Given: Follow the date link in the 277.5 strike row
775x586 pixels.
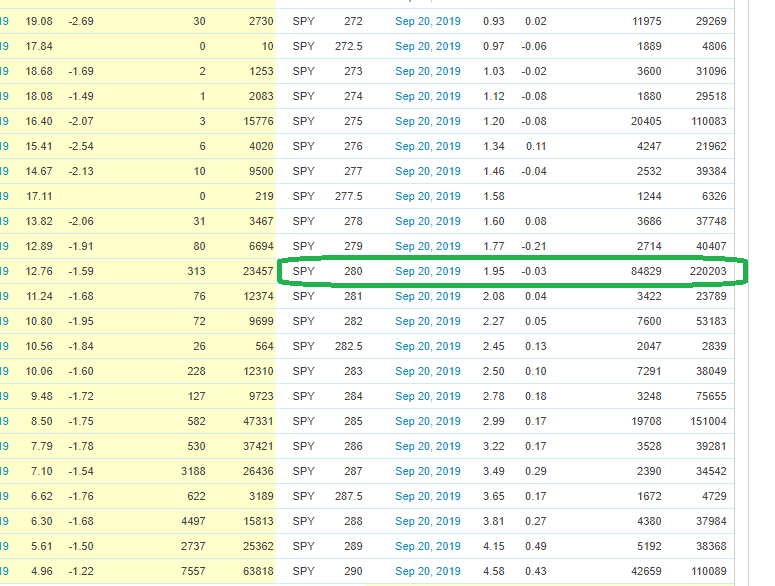Looking at the screenshot, I should pos(427,196).
